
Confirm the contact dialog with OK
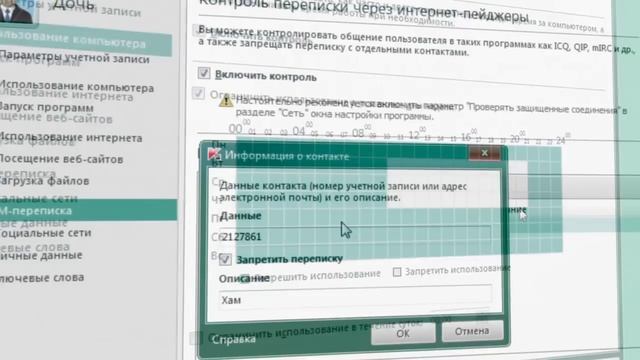click(403, 333)
